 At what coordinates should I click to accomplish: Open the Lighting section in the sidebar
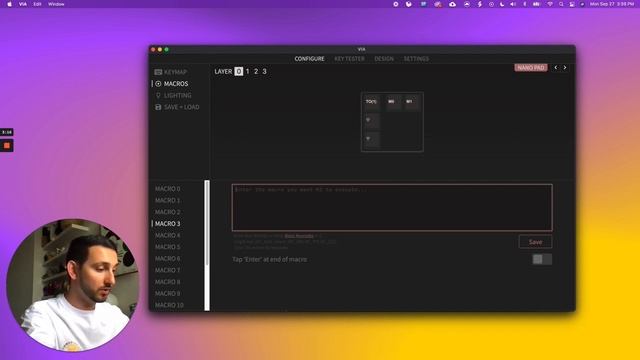(173, 96)
